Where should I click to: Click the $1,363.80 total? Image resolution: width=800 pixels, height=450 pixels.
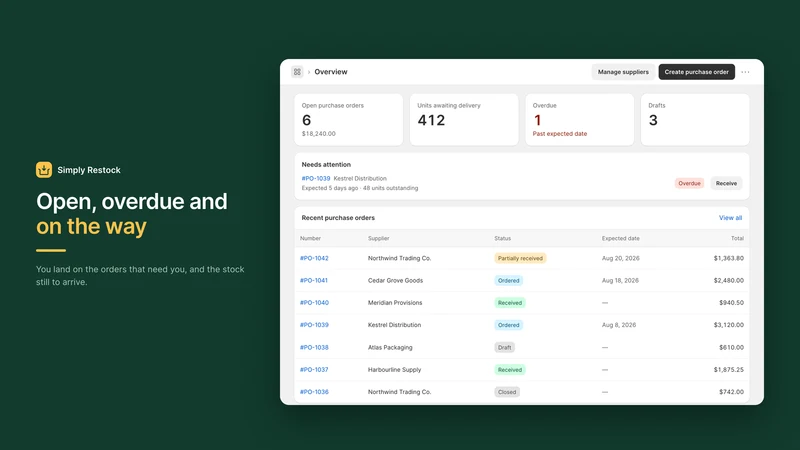pos(729,258)
